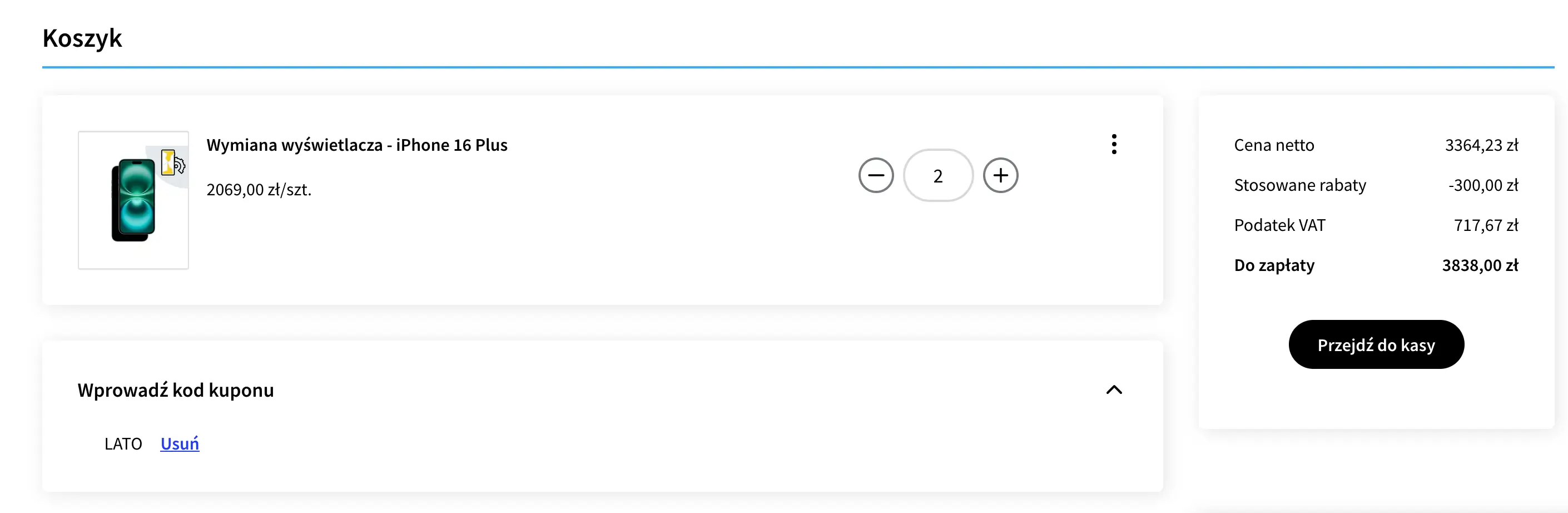Select the LATO coupon code text
Viewport: 1568px width, 513px height.
click(123, 443)
